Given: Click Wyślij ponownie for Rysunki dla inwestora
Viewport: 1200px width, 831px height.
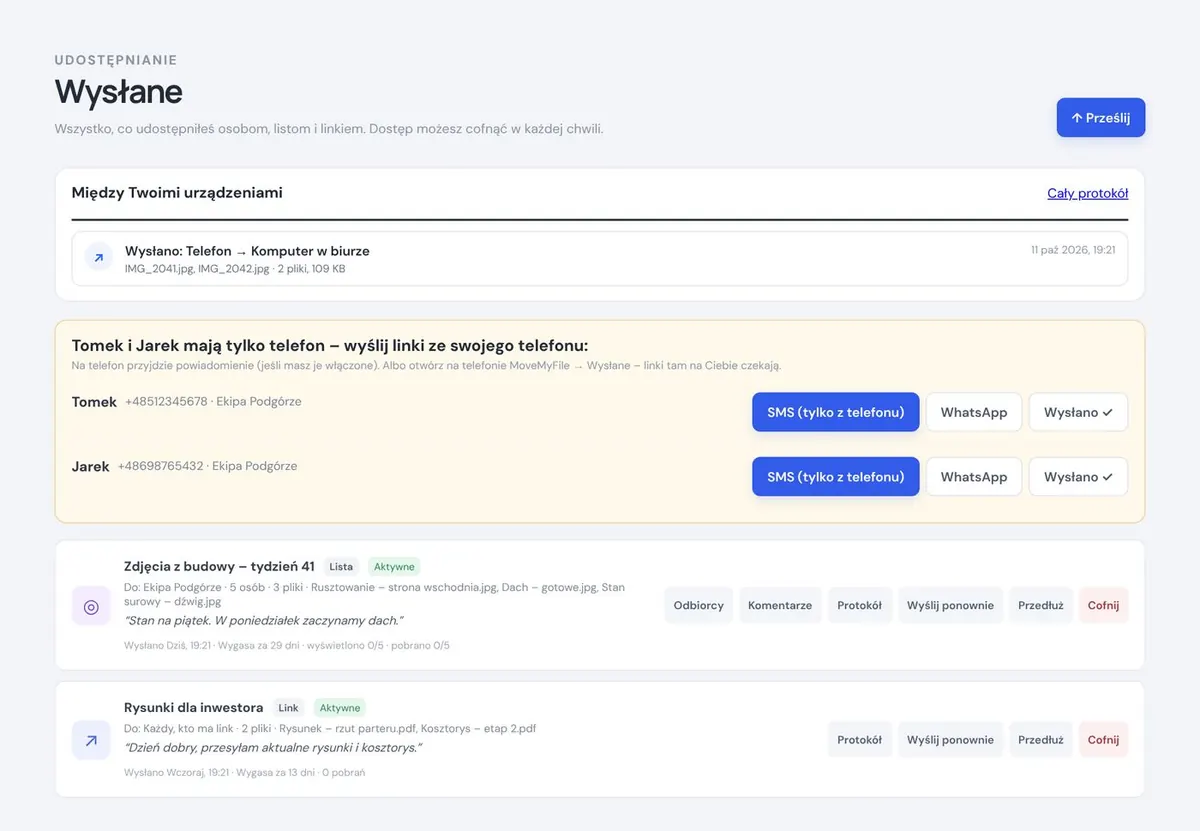Looking at the screenshot, I should (951, 740).
